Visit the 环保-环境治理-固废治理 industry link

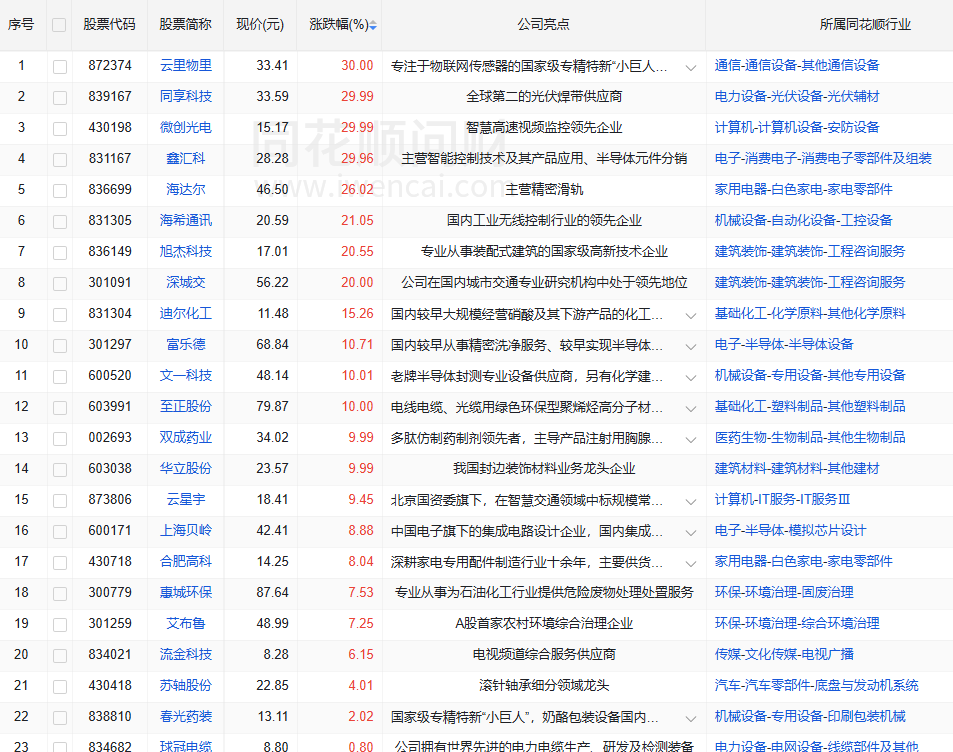coord(784,592)
